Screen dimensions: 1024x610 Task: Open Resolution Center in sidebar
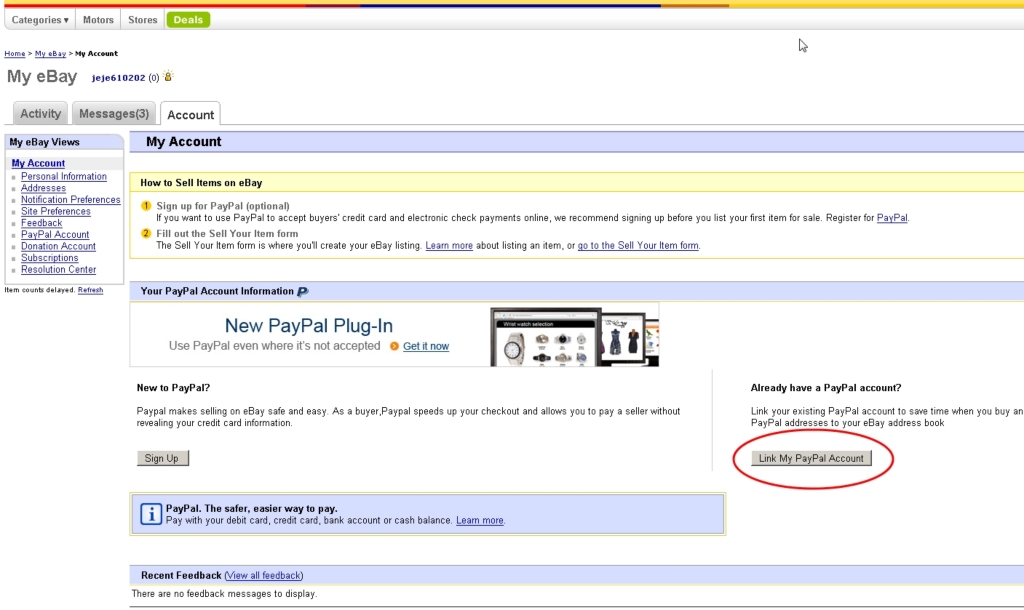58,270
